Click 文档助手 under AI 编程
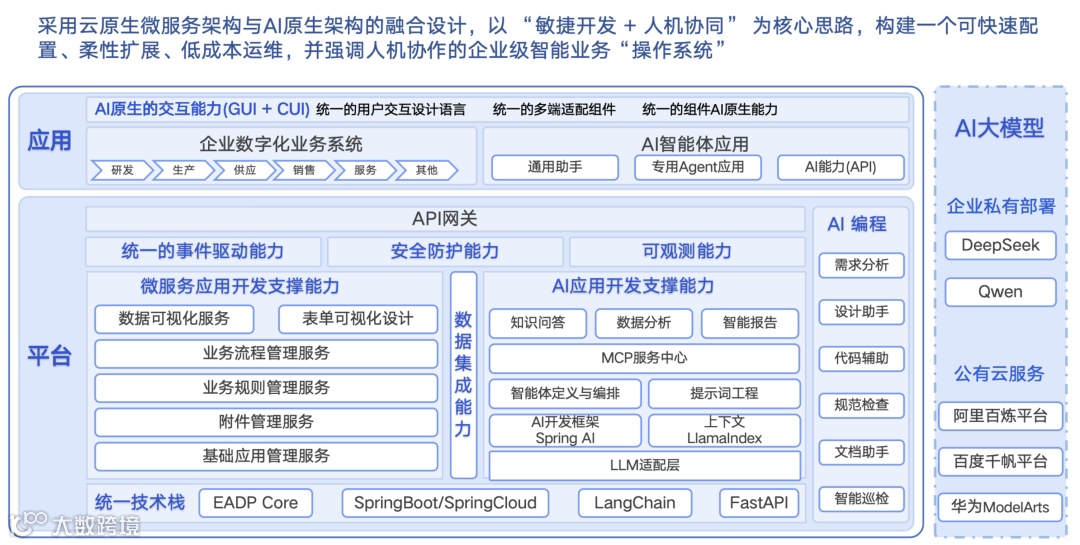 pyautogui.click(x=861, y=453)
